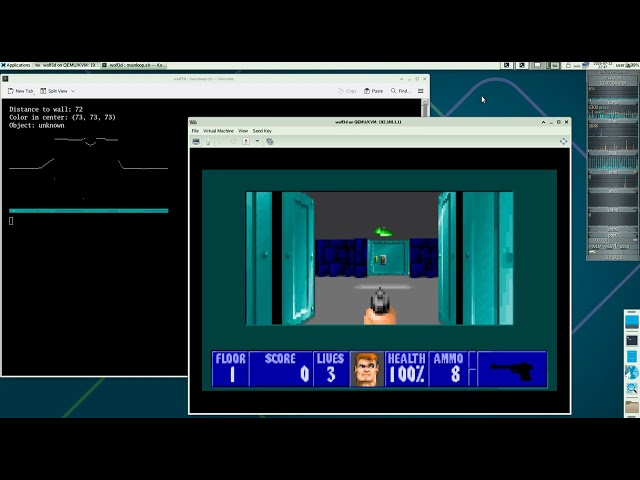Click the network status icon in top panel
The width and height of the screenshot is (640, 480).
585,65
